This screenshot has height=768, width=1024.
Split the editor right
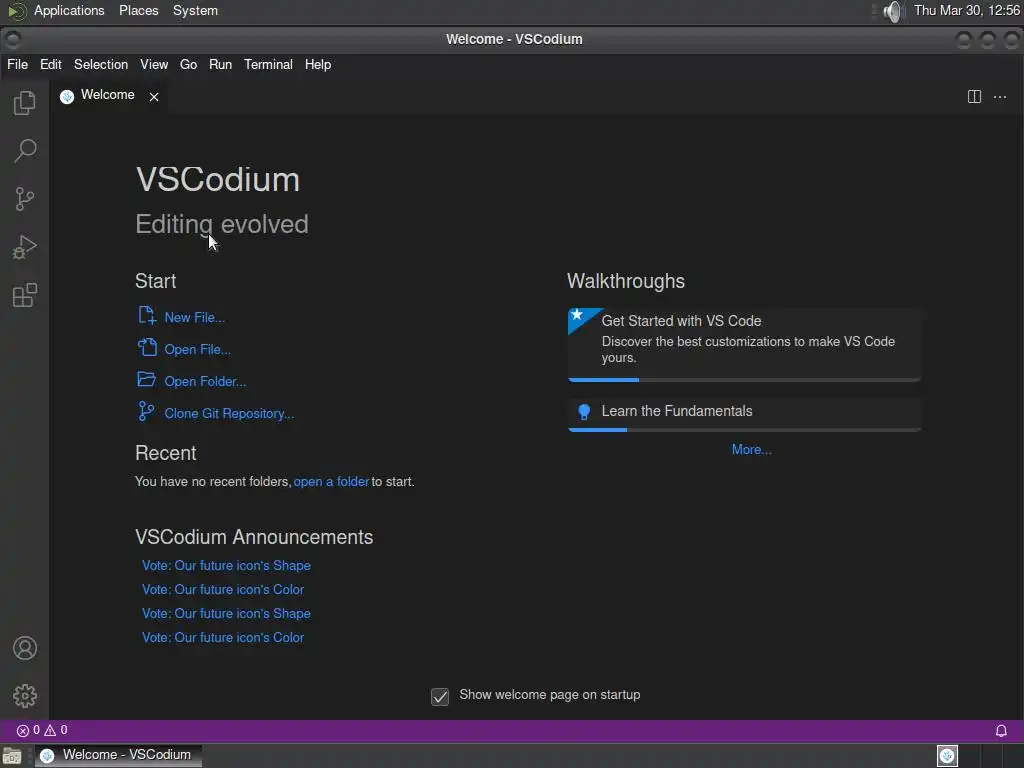[974, 97]
